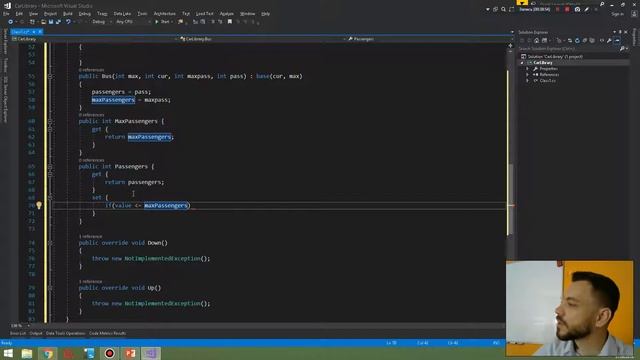The image size is (640, 360).
Task: Switch to the Error List tab
Action: click(x=18, y=333)
